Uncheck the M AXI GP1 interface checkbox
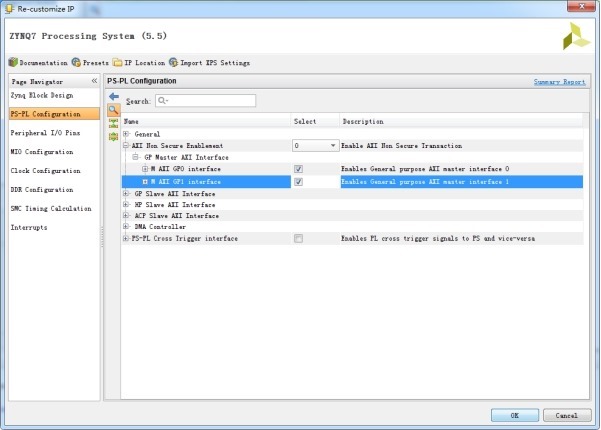601x430 pixels. (298, 182)
